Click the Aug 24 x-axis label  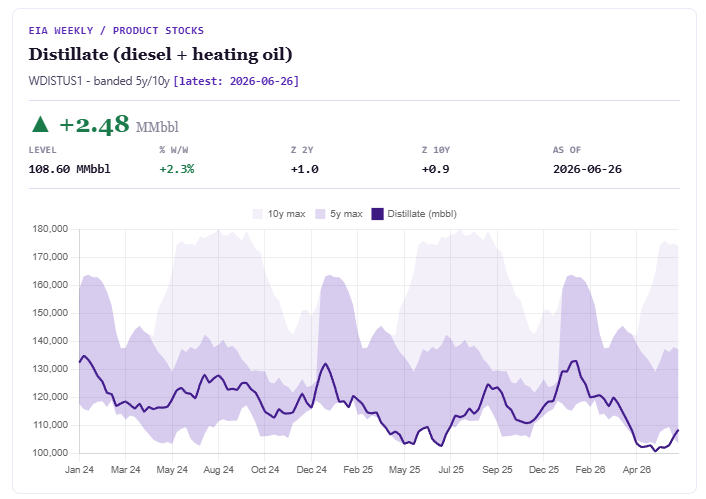(x=218, y=470)
